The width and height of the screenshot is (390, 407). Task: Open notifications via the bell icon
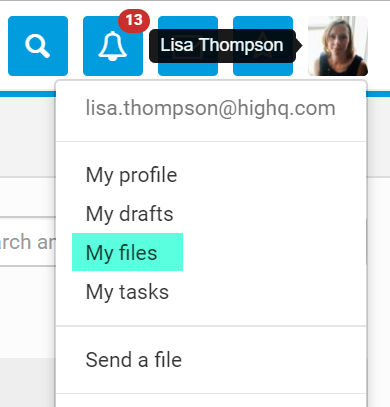coord(113,46)
